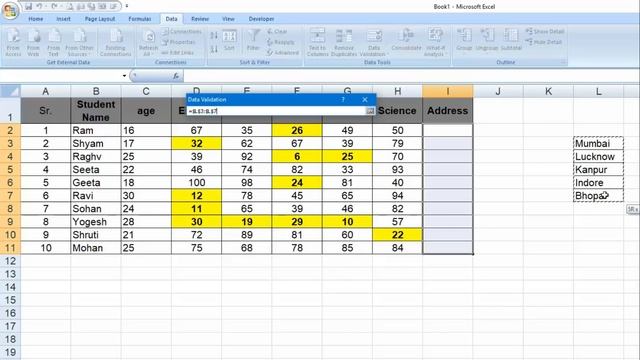Click Edit Links in Connections group
The image size is (640, 360).
tap(178, 53)
